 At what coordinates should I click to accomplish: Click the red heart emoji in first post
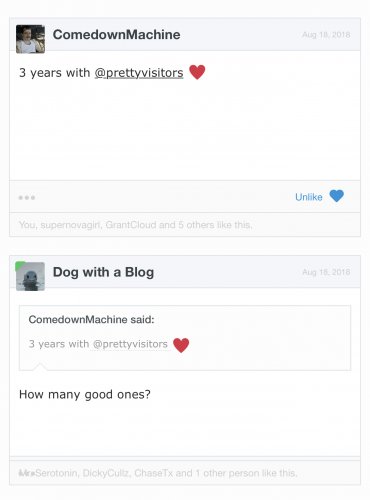pos(197,72)
